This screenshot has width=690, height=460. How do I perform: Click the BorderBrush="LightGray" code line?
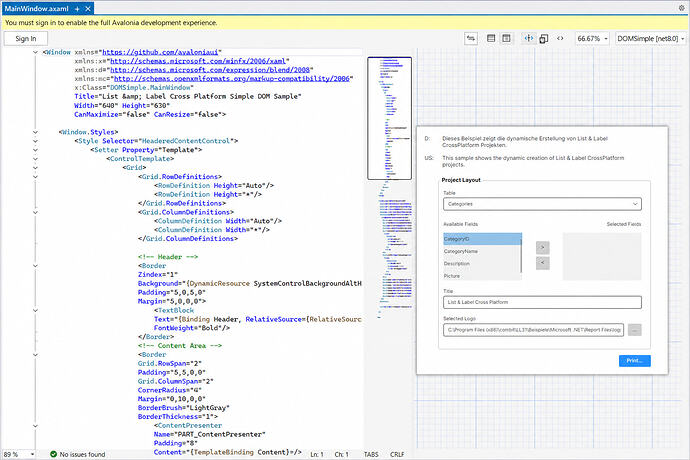pos(184,408)
